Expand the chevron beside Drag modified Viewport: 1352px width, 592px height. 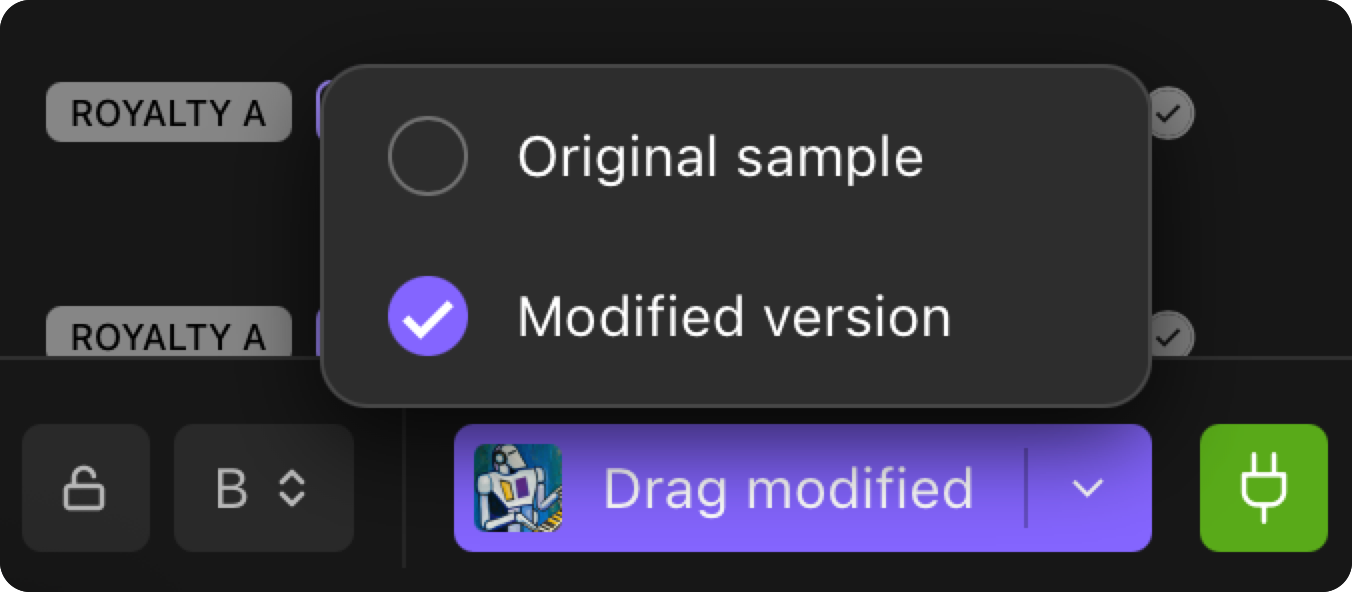point(1087,488)
